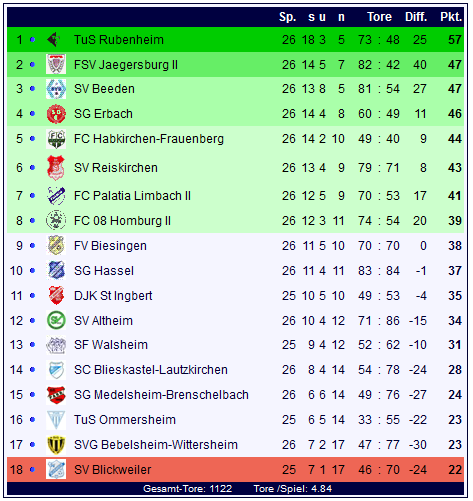
Task: Click the SG Hassel blue crest
Action: [56, 270]
